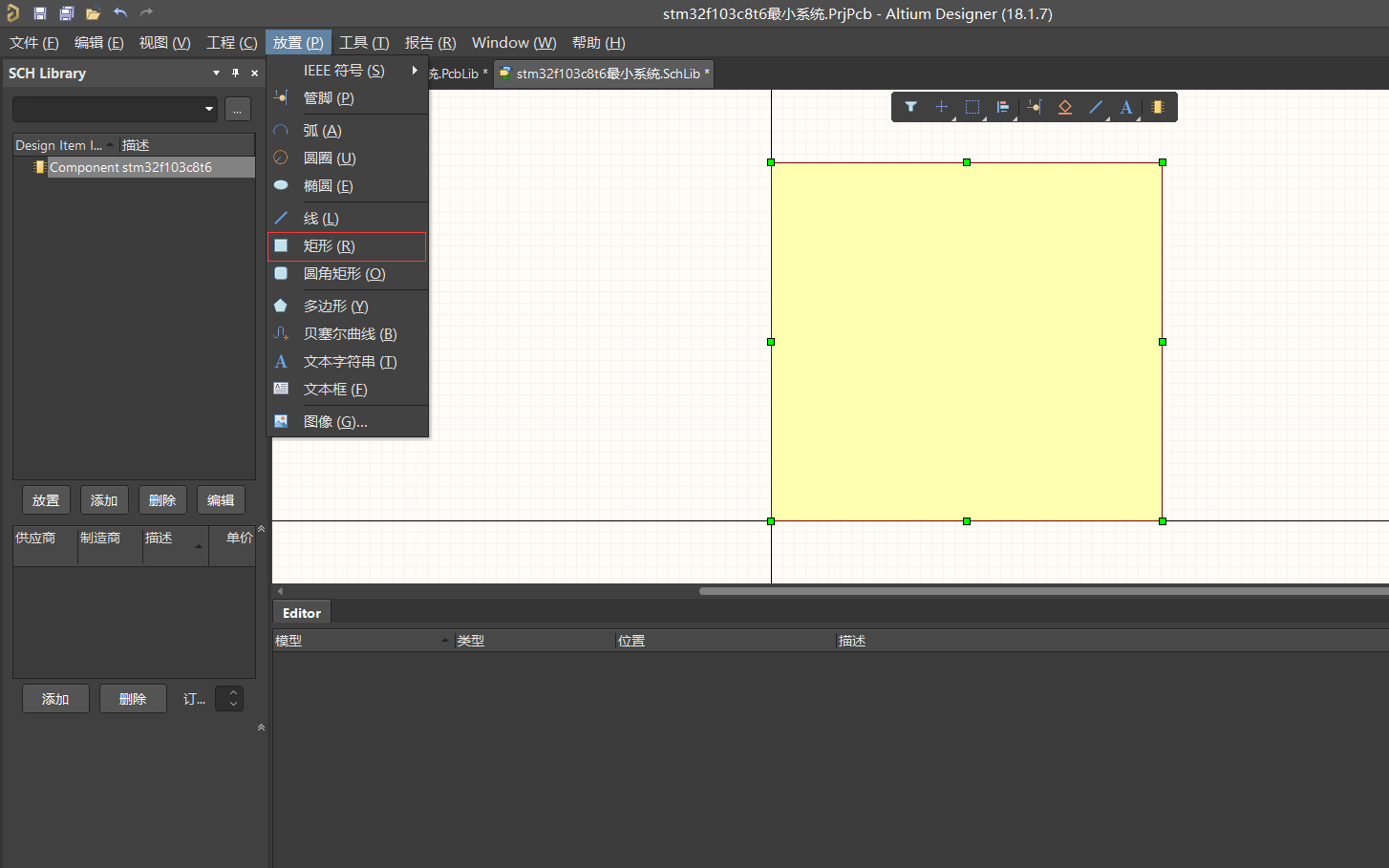The height and width of the screenshot is (868, 1389).
Task: Choose 圆圈 (U) from place menu
Action: coord(346,159)
